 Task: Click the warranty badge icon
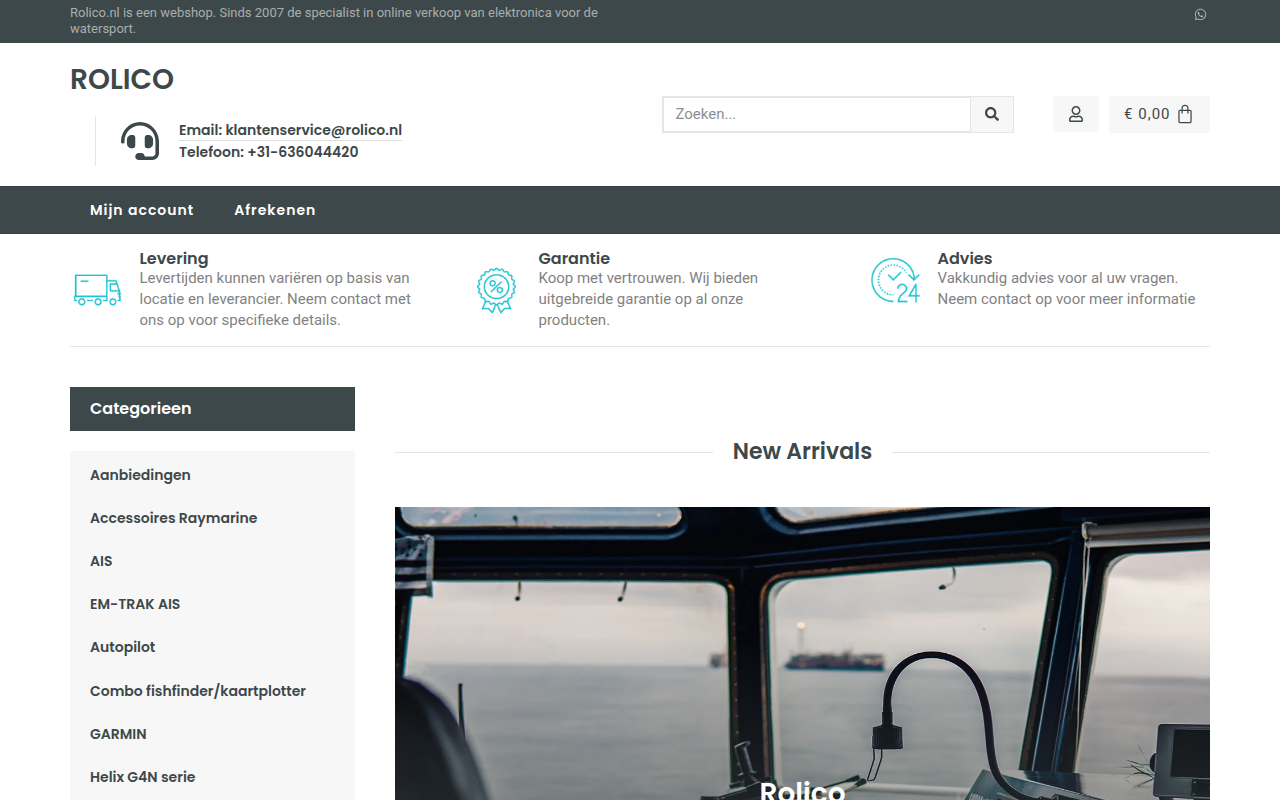pos(496,290)
